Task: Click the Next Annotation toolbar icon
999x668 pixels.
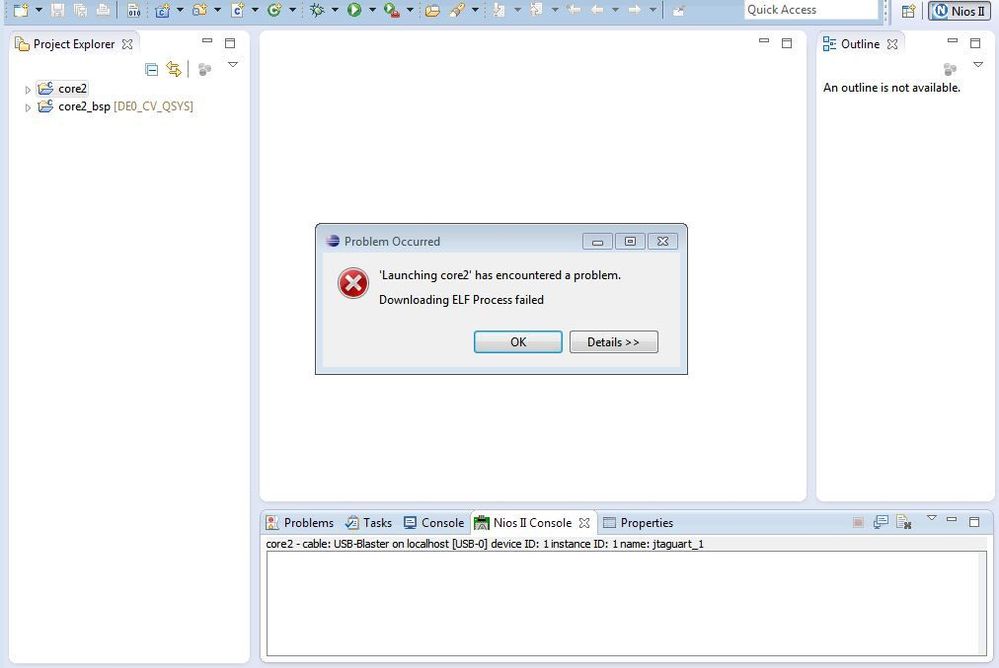Action: (x=499, y=10)
